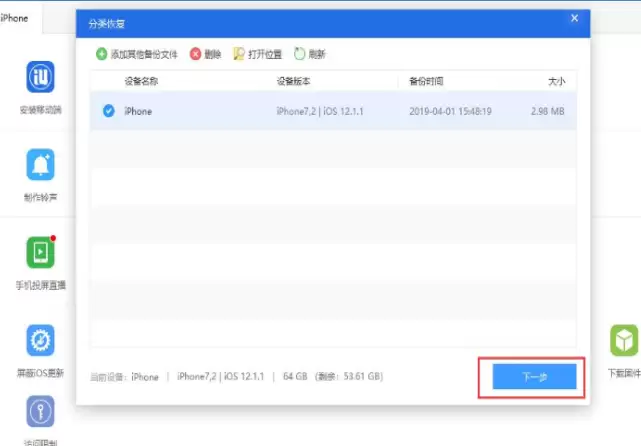Select the 2.98 MB size cell
The image size is (641, 446).
pyautogui.click(x=547, y=111)
